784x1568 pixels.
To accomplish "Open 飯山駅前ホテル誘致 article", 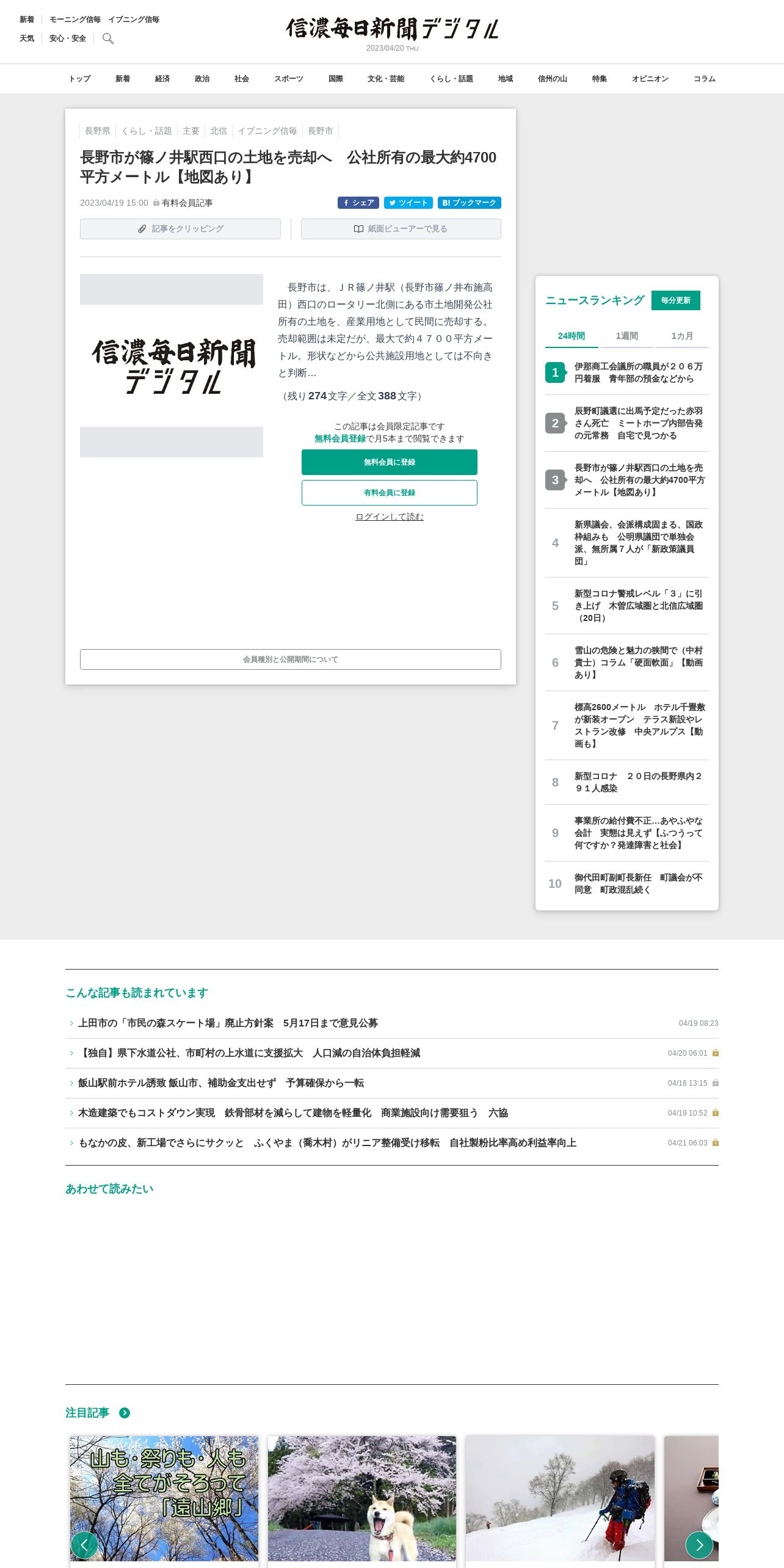I will [x=392, y=1083].
